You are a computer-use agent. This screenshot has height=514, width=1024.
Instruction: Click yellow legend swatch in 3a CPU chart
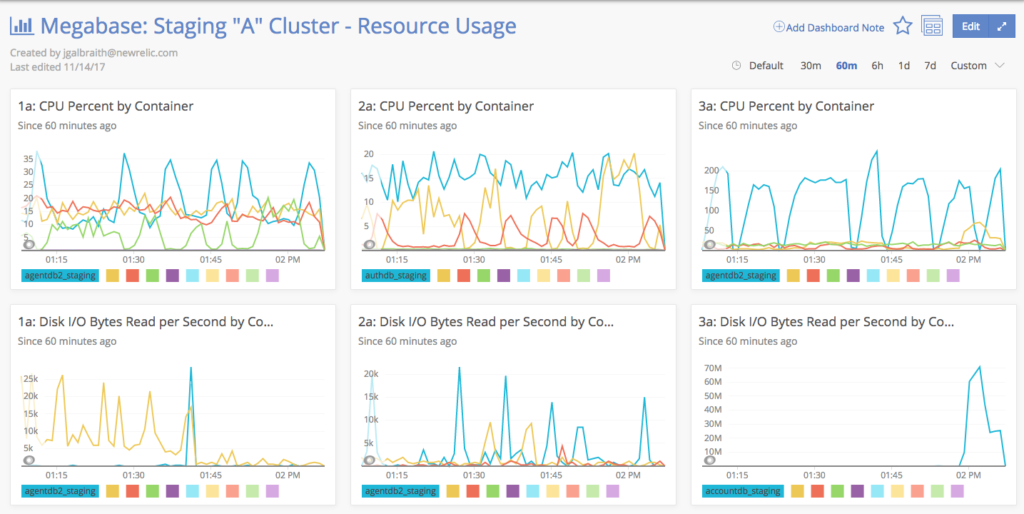tap(793, 276)
